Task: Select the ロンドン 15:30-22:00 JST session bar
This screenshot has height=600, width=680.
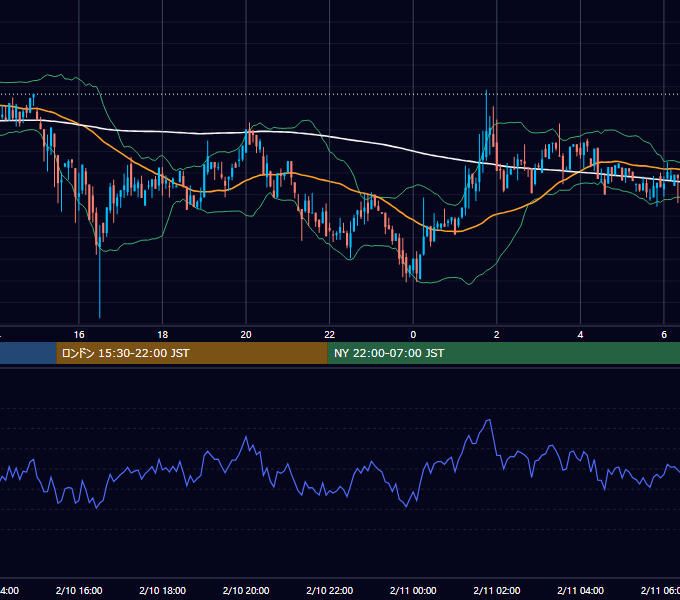Action: [x=192, y=353]
